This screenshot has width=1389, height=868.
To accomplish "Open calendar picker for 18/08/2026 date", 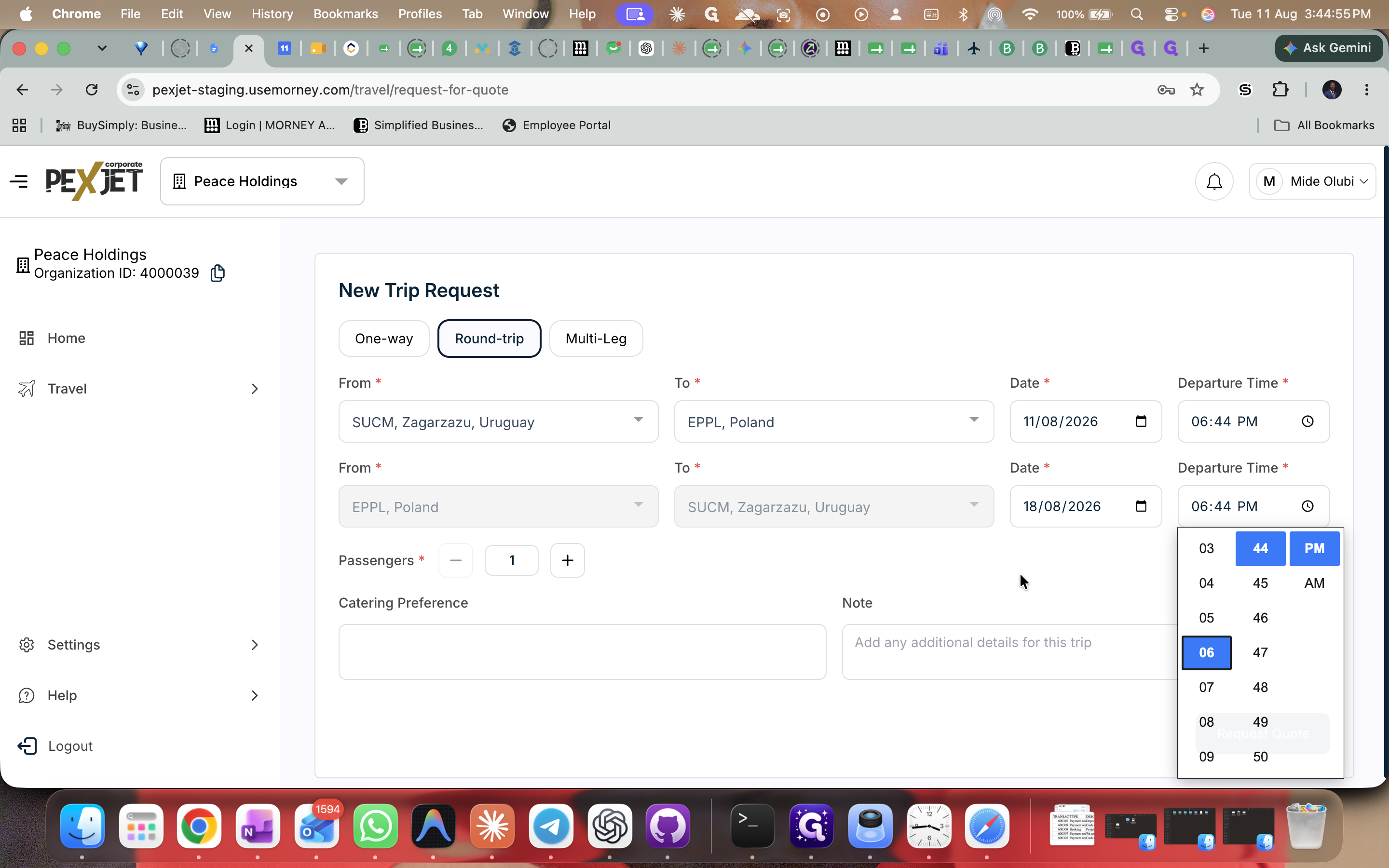I will pos(1141,506).
